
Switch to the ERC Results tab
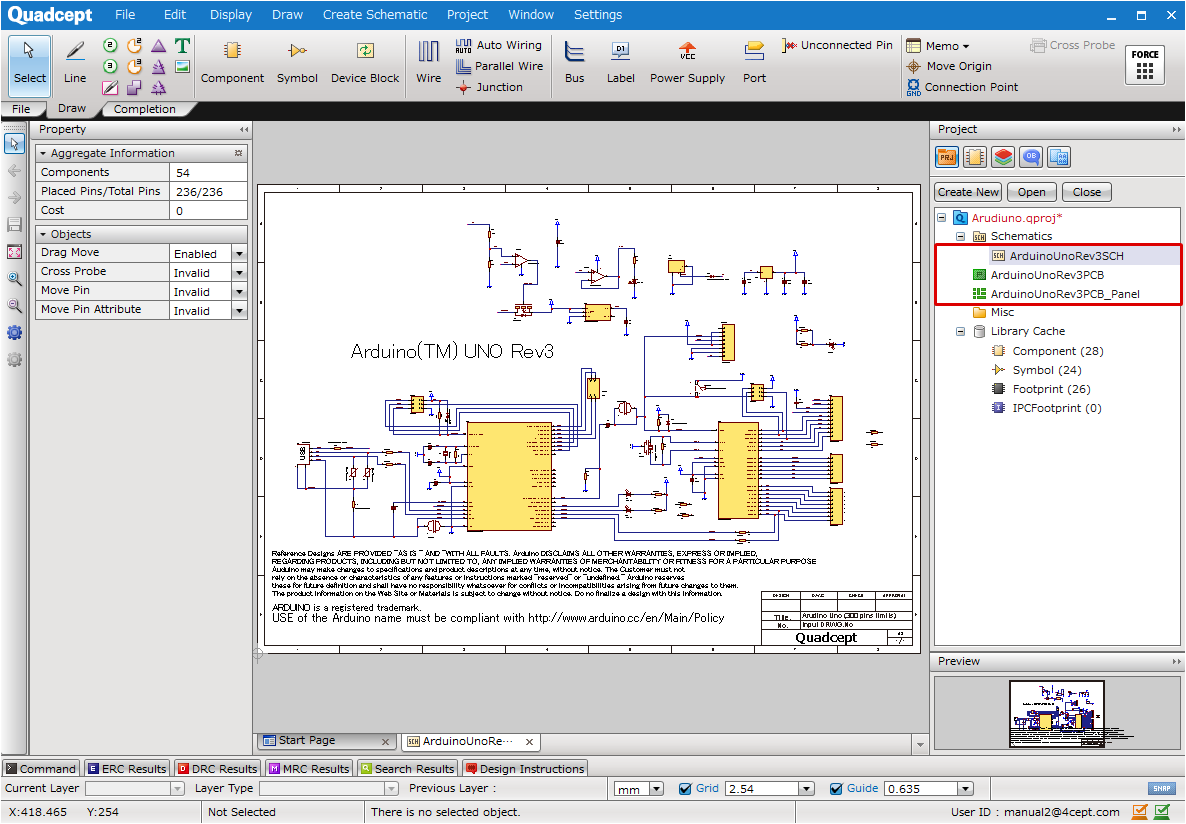pyautogui.click(x=127, y=769)
